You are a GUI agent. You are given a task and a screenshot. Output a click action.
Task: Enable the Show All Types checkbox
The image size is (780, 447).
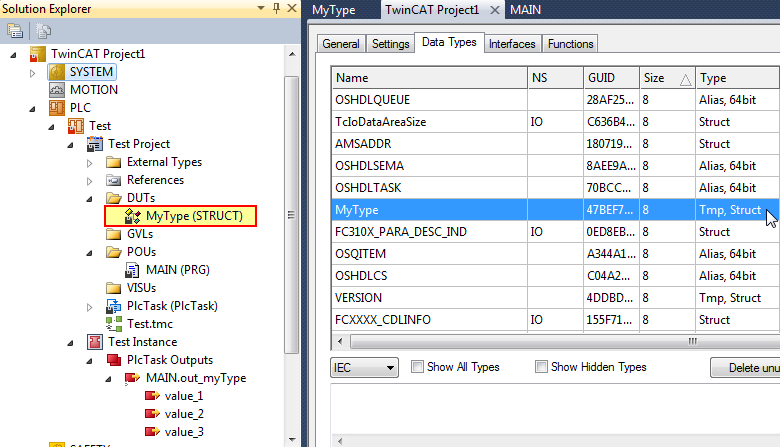point(417,367)
